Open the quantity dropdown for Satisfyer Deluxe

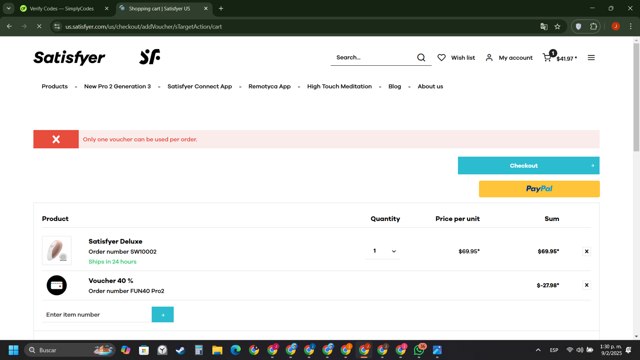383,251
